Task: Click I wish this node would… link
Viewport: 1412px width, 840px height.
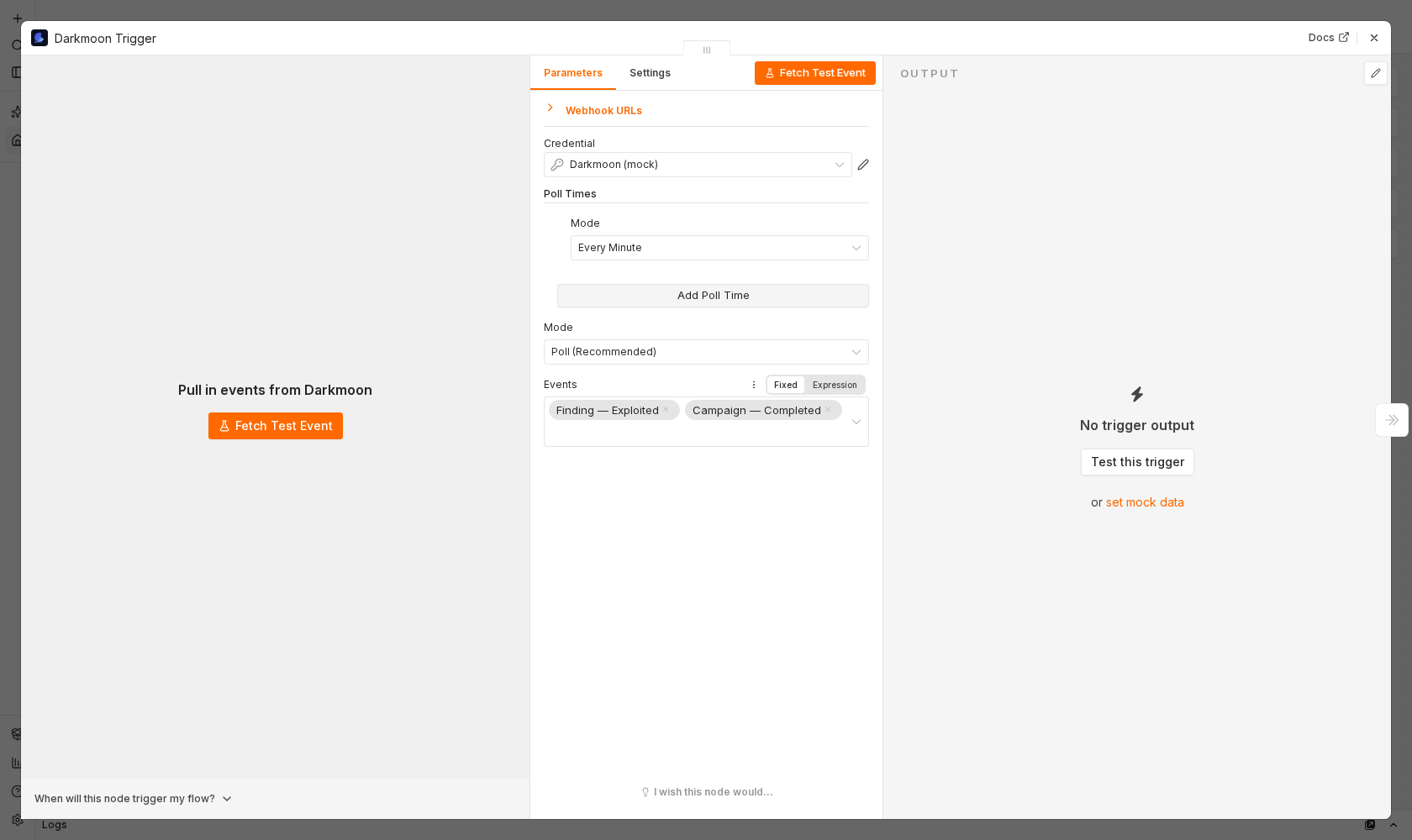Action: click(x=706, y=792)
